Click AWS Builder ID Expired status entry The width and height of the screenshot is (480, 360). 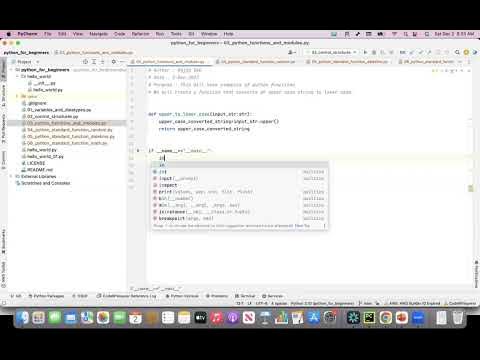pyautogui.click(x=412, y=303)
